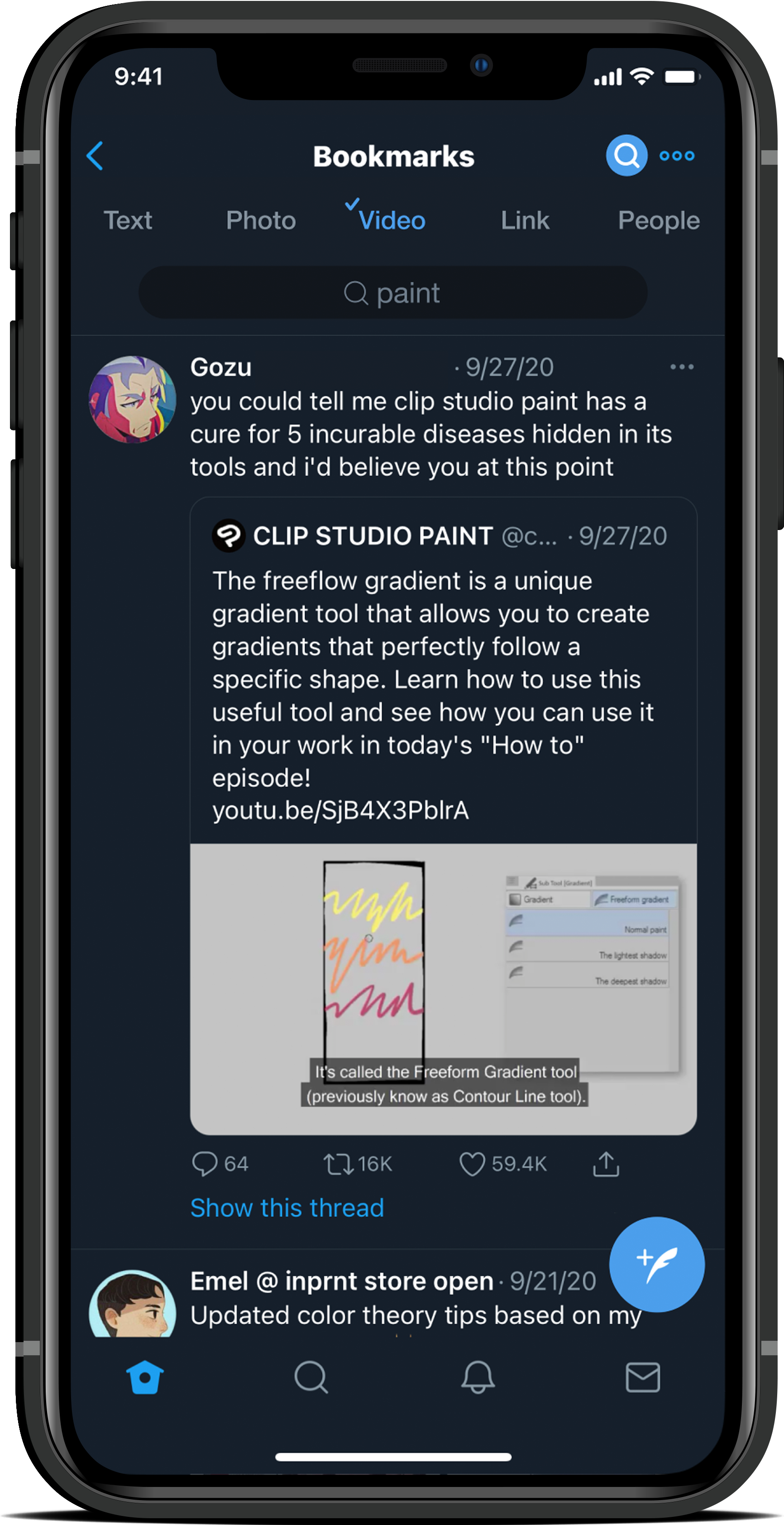This screenshot has height=1525, width=784.
Task: Switch to the Photo filter tab
Action: [x=261, y=220]
